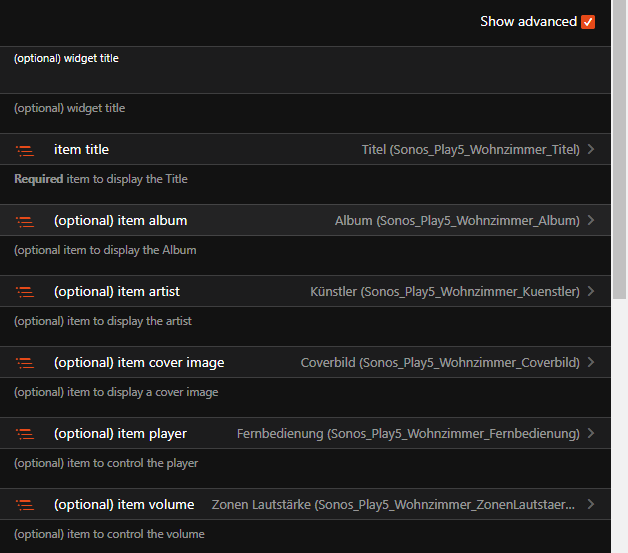
Task: Expand the item album chevron
Action: pos(592,221)
